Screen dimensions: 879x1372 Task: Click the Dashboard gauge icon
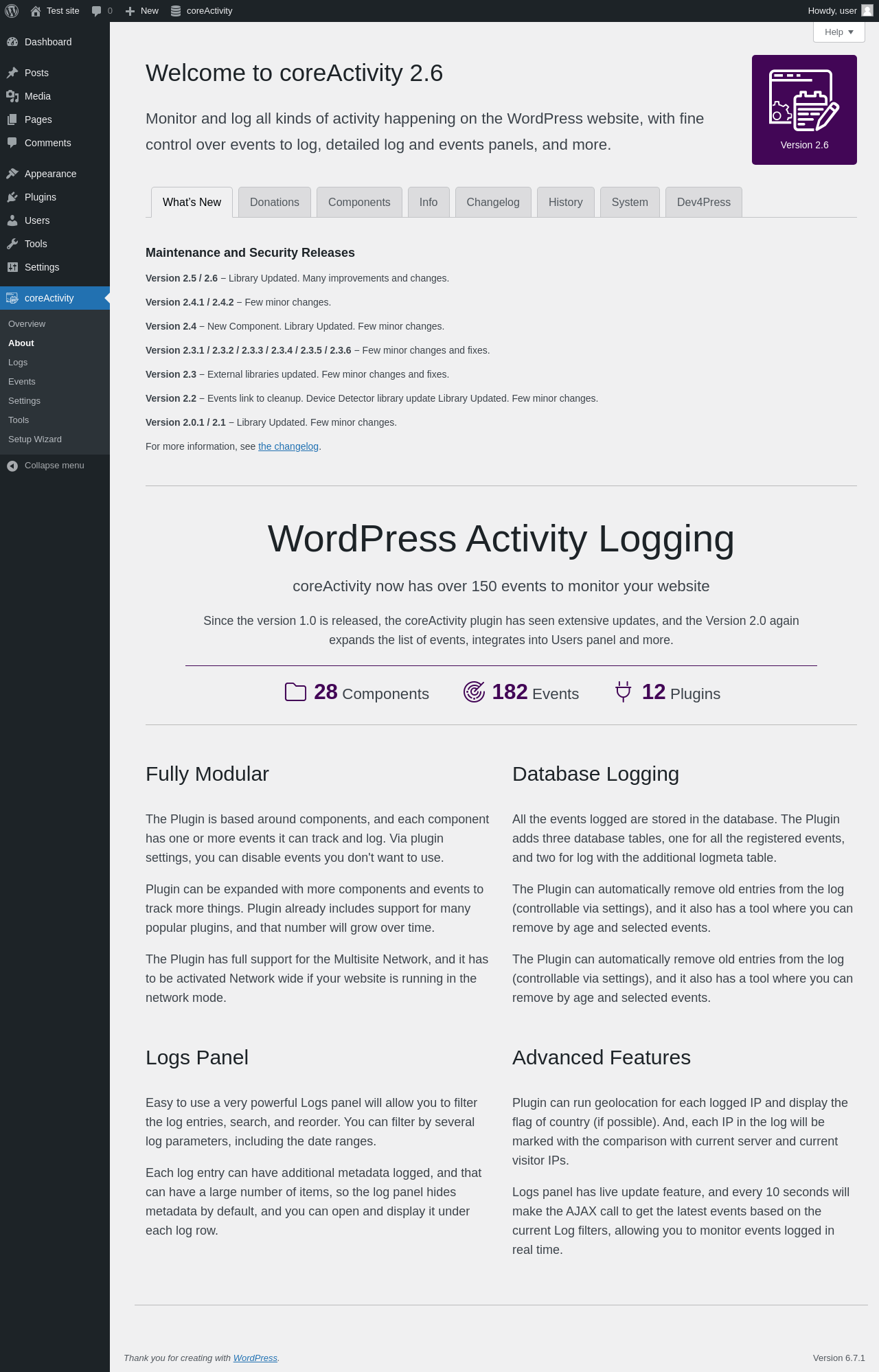[x=12, y=42]
